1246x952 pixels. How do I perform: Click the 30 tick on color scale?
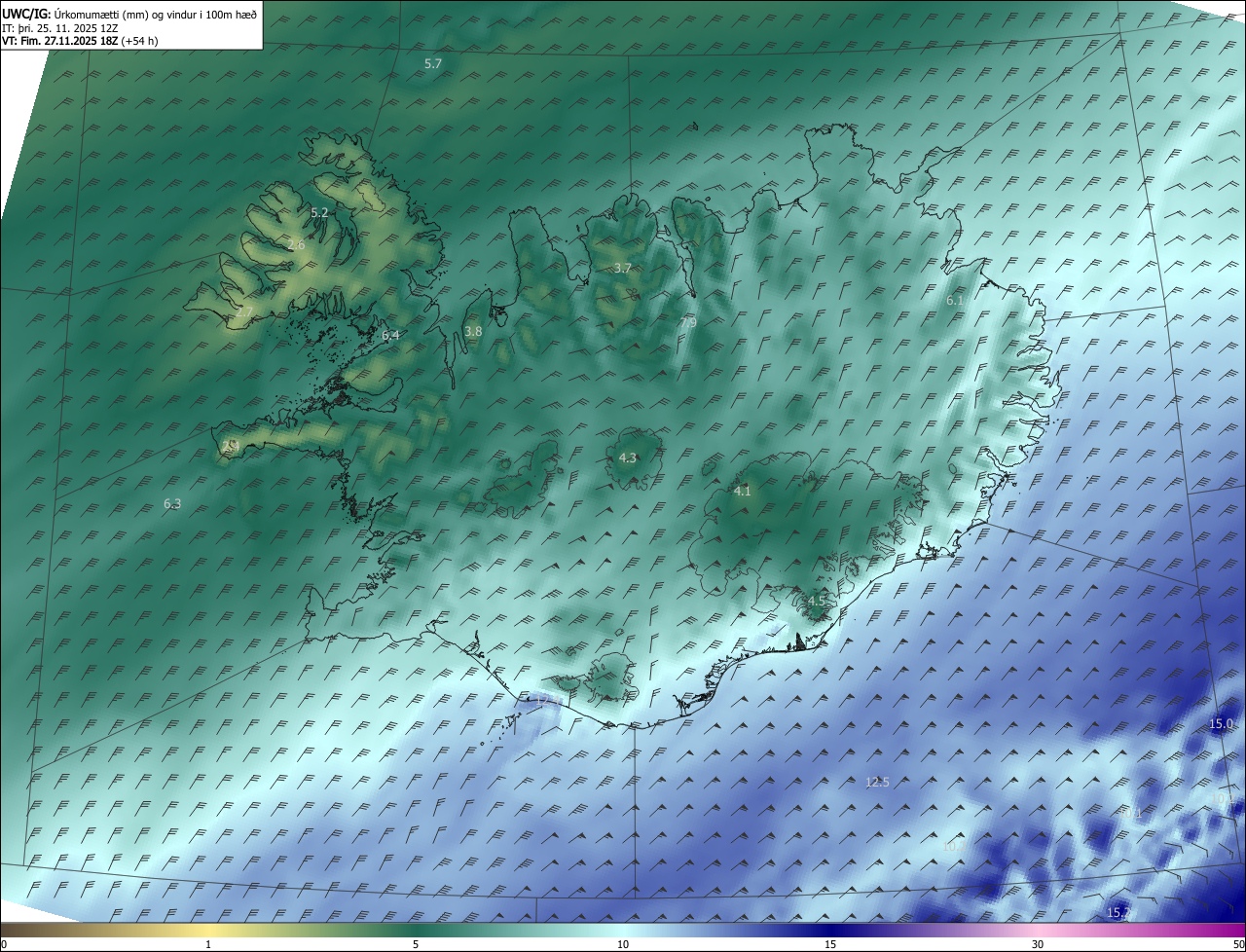click(x=1038, y=944)
